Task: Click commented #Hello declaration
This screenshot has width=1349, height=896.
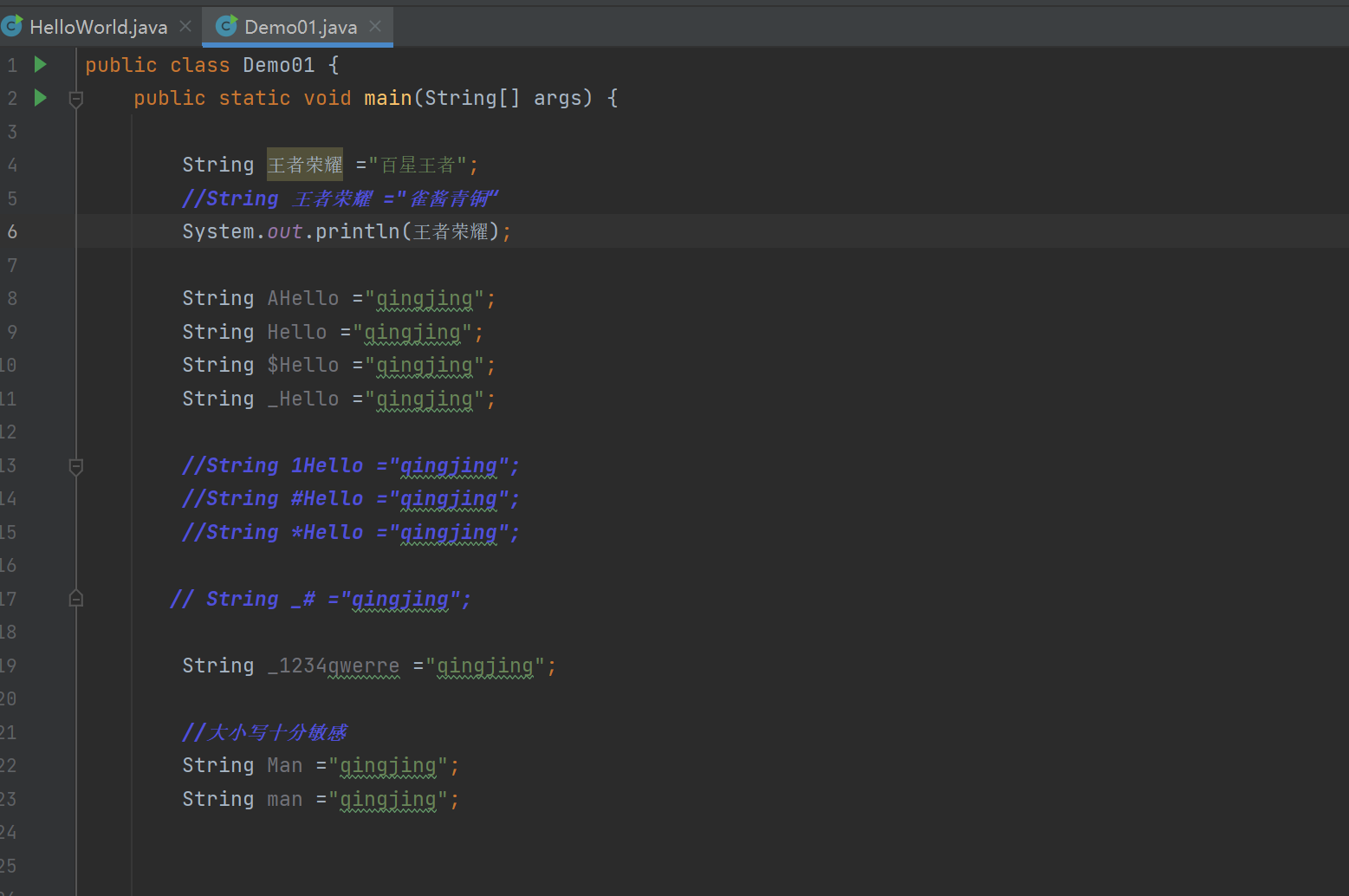Action: tap(351, 498)
